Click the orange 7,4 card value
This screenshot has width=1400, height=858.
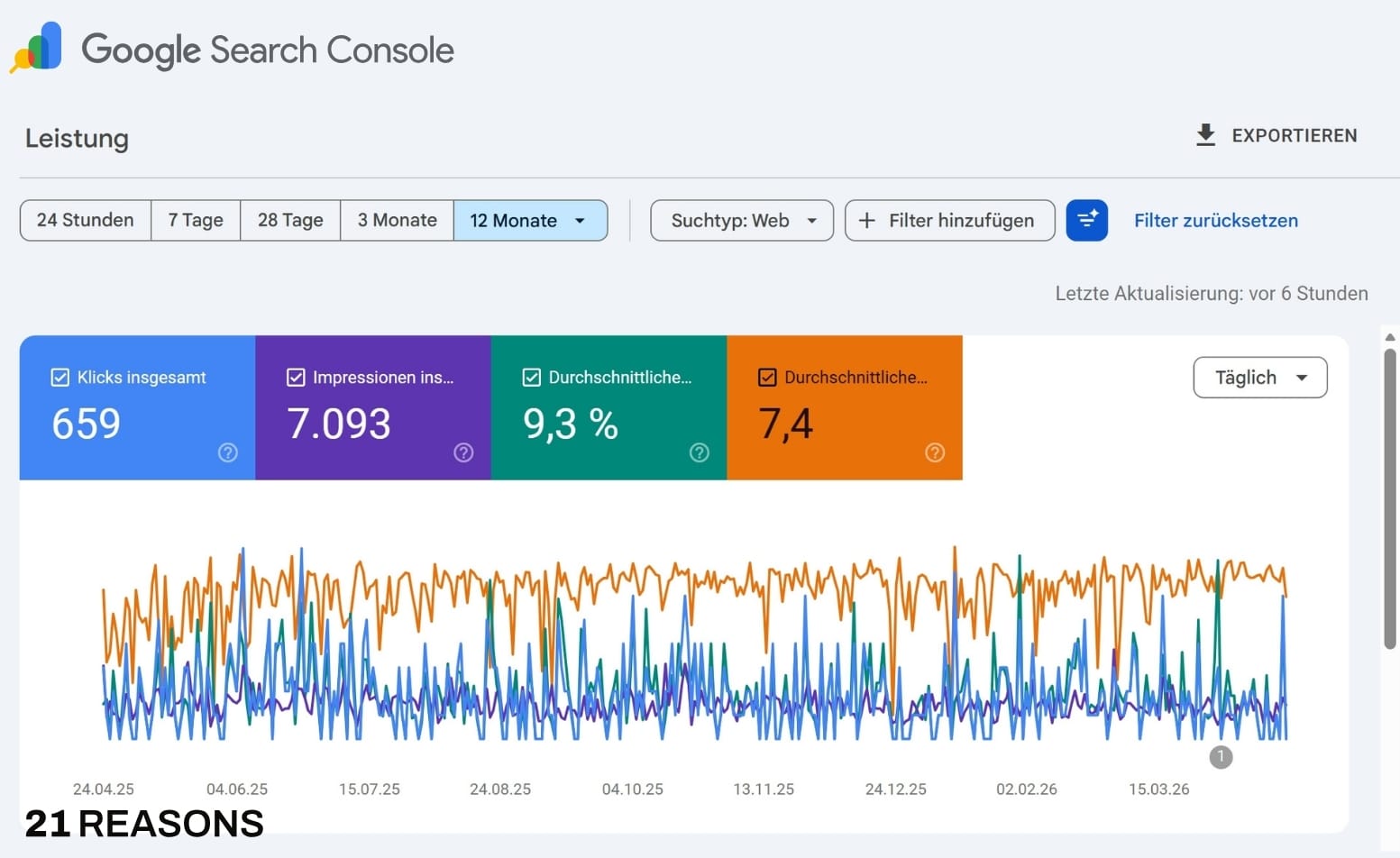coord(786,424)
